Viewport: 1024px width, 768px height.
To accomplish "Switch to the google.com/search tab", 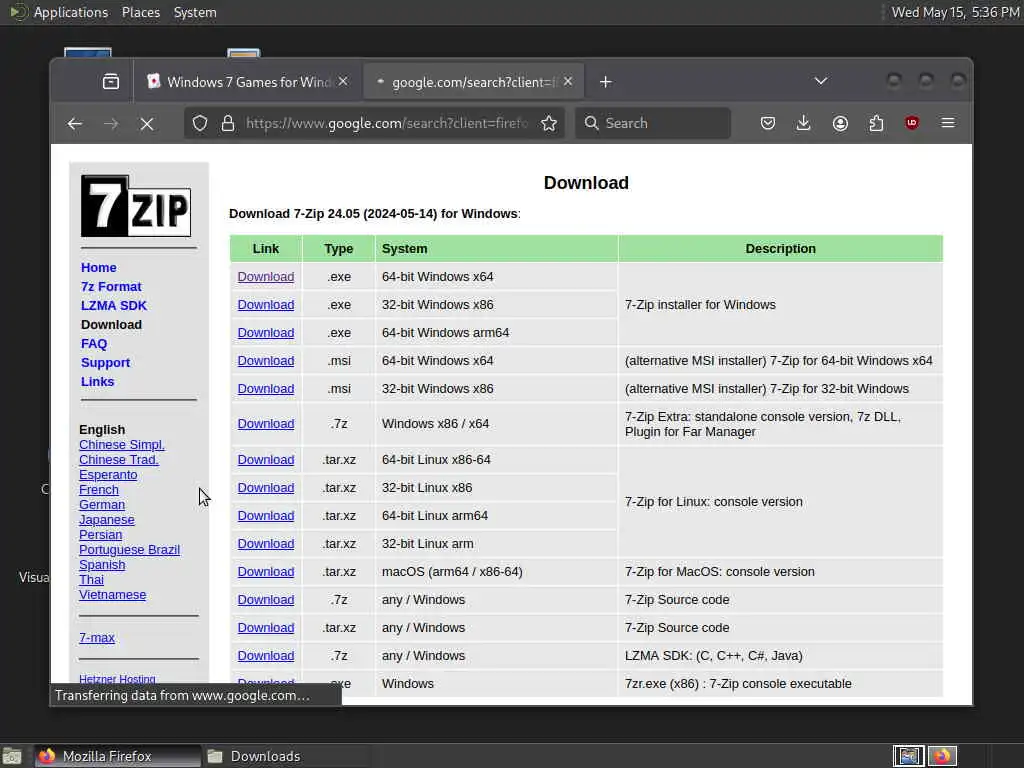I will coord(473,82).
